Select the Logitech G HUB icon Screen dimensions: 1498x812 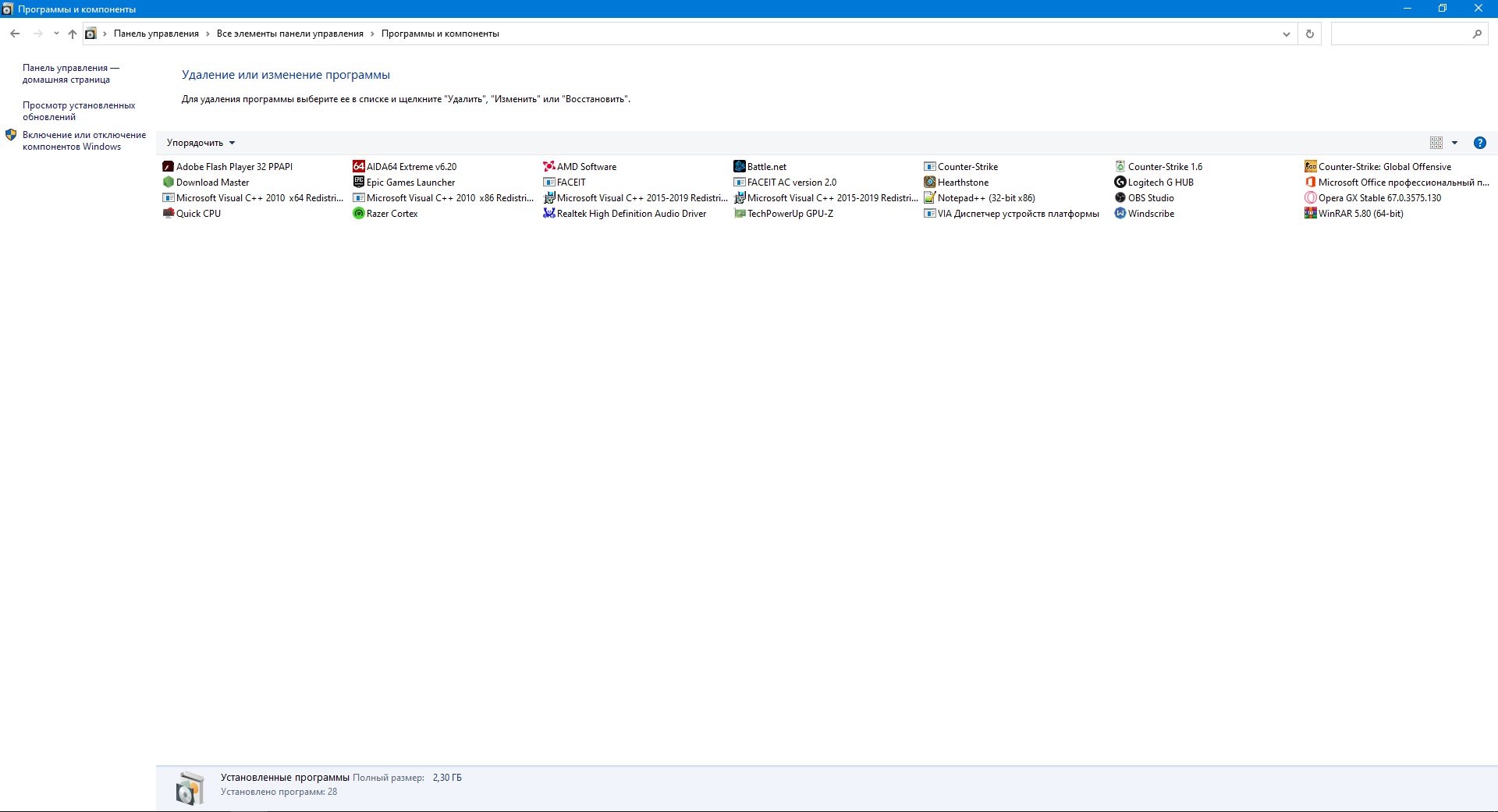[x=1120, y=182]
